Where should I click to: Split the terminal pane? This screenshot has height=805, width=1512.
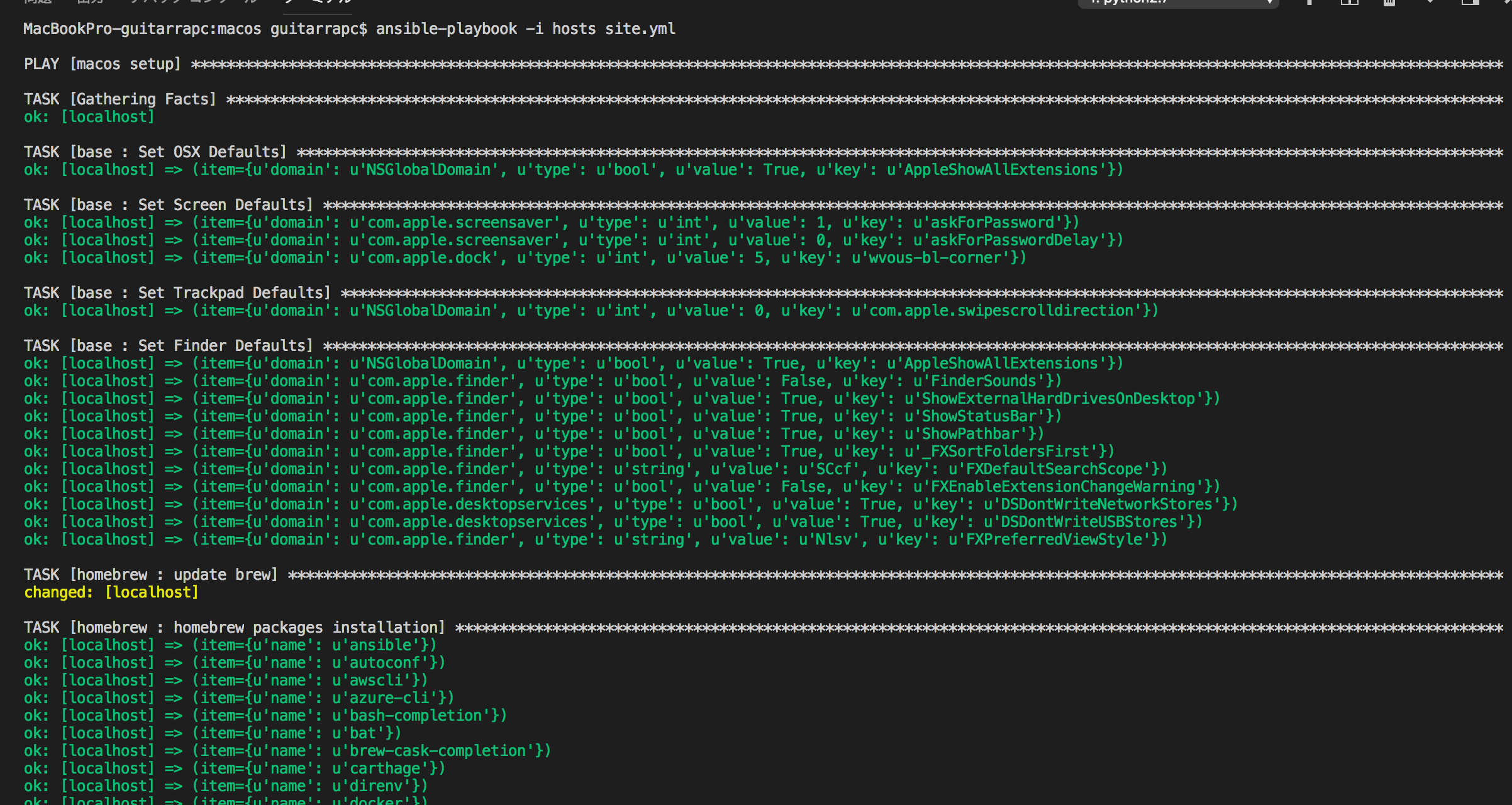click(1350, 3)
